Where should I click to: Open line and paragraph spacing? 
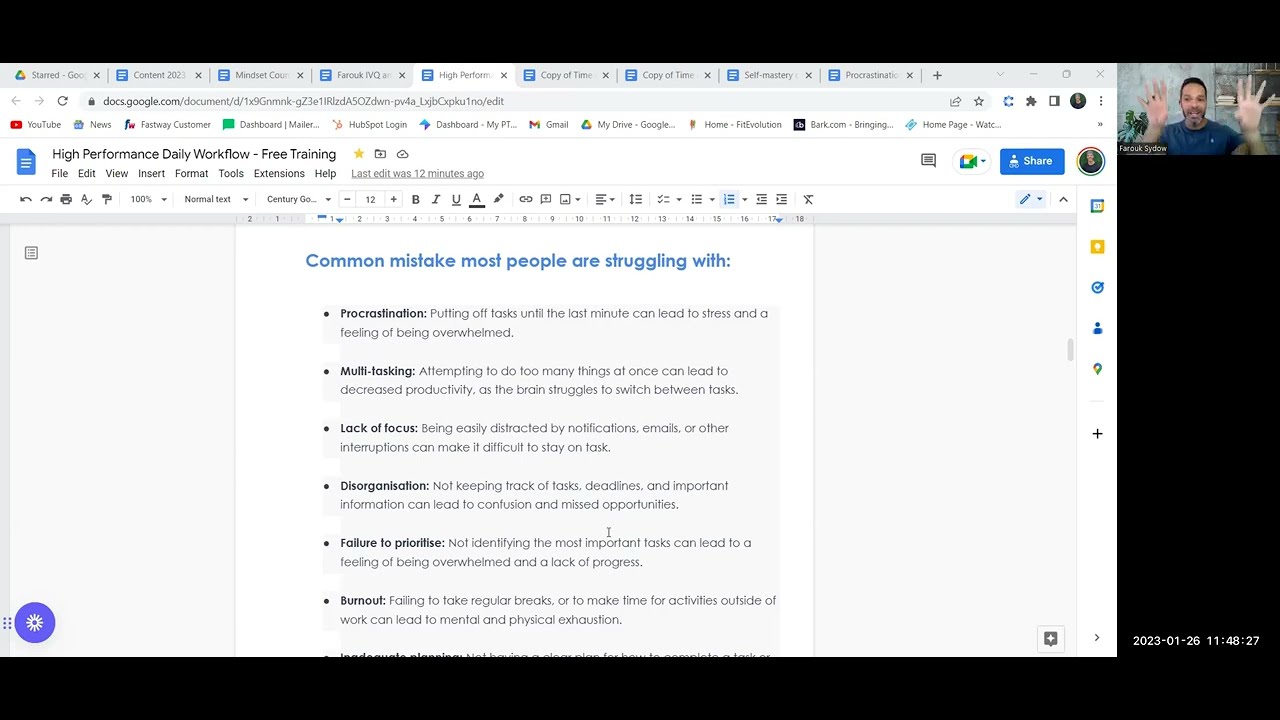coord(635,199)
